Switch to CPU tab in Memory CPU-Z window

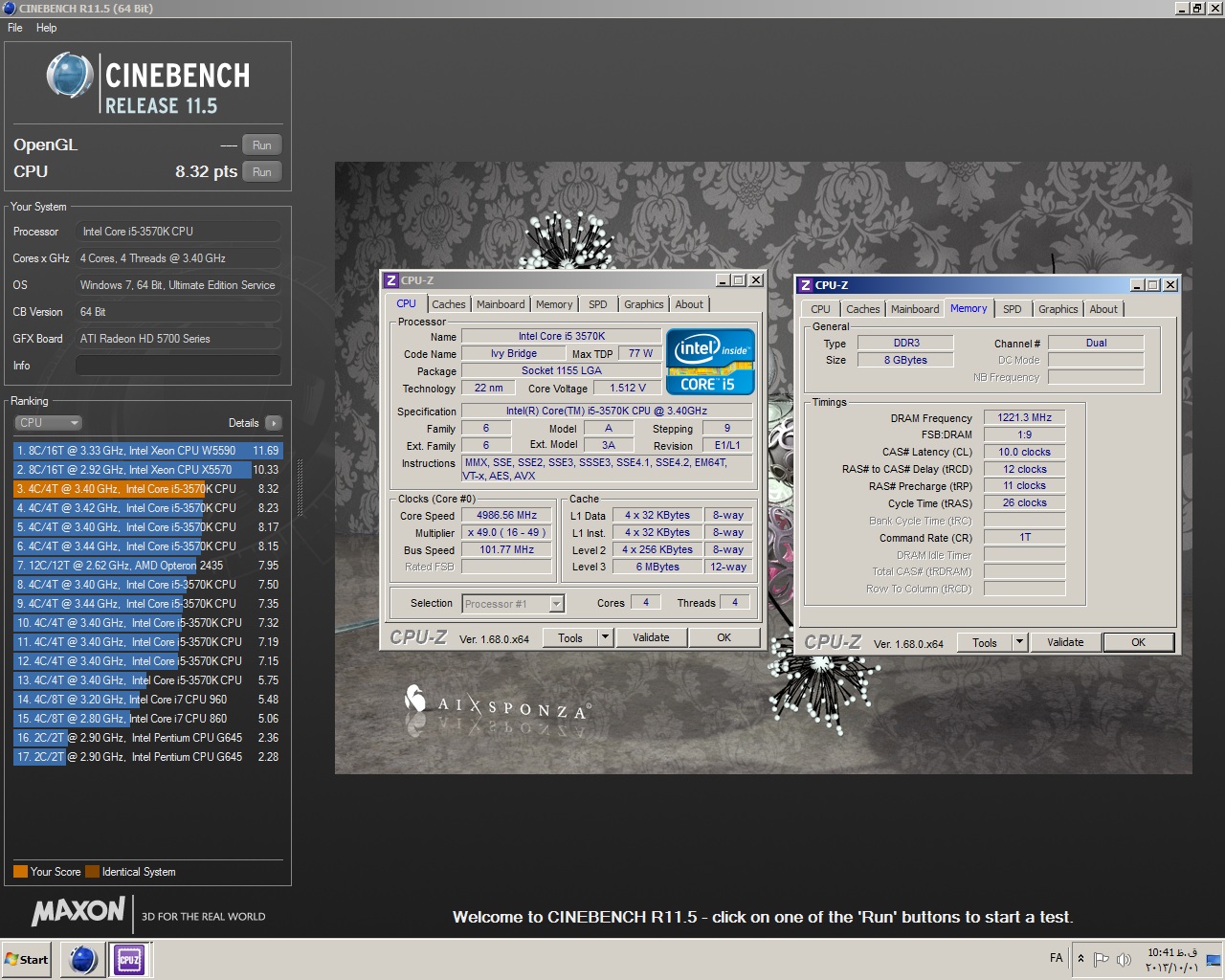pyautogui.click(x=821, y=309)
